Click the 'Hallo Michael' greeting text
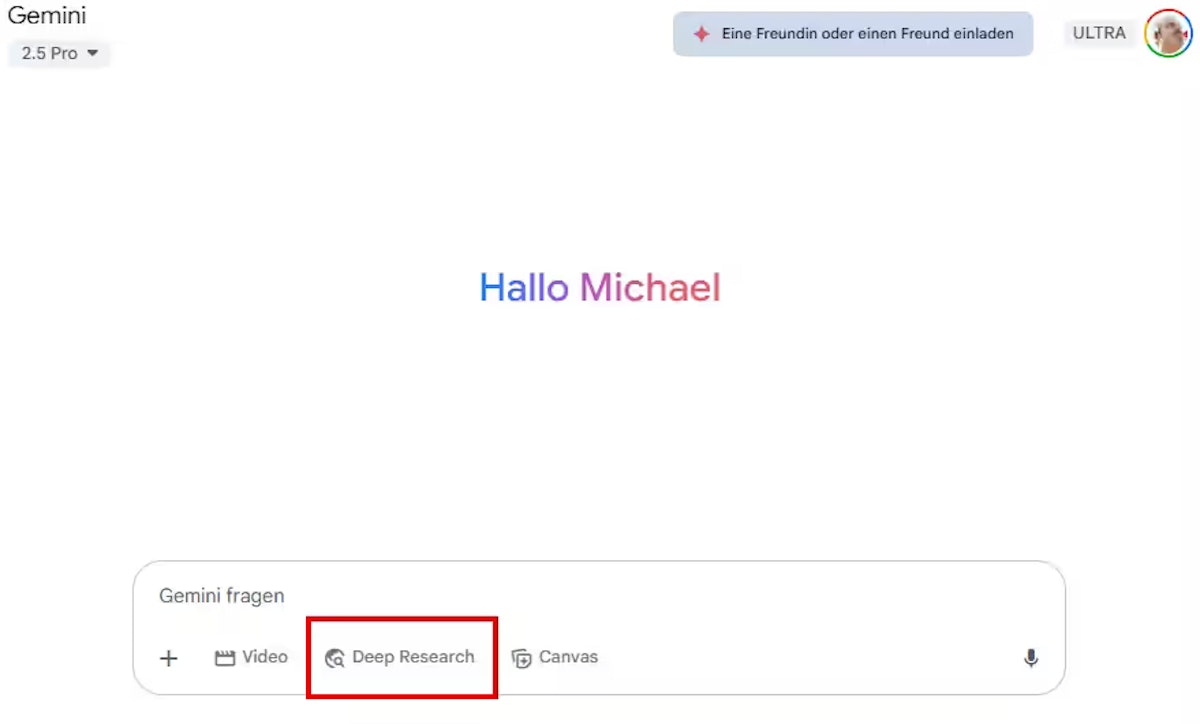1200x724 pixels. 600,288
